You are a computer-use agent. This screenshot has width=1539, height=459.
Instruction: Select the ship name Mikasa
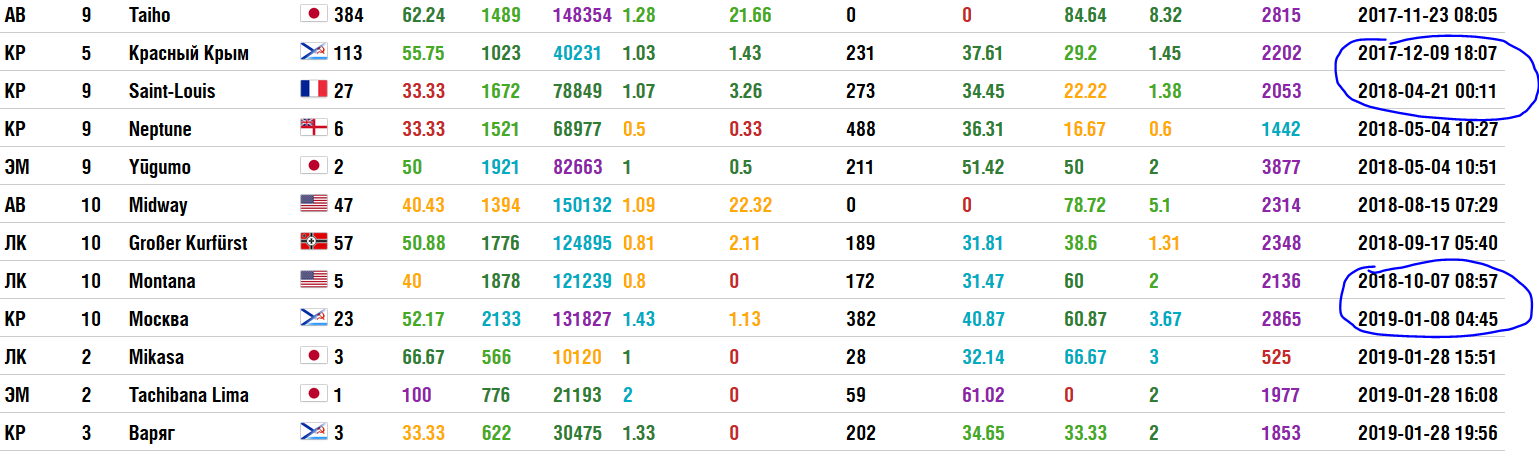coord(156,357)
